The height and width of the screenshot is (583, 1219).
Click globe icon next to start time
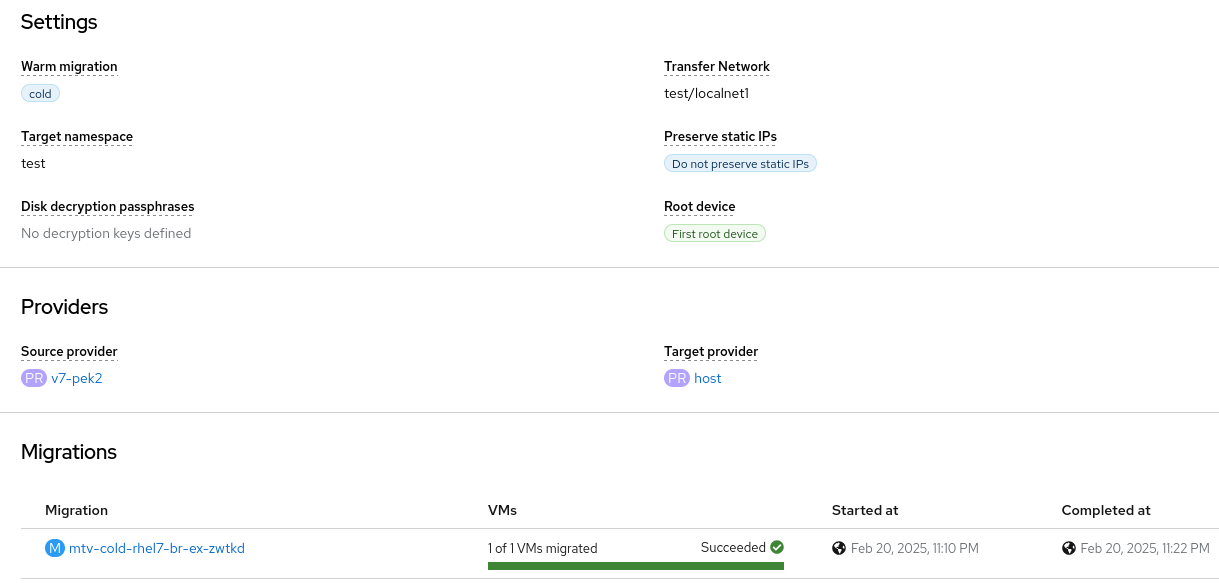(839, 548)
